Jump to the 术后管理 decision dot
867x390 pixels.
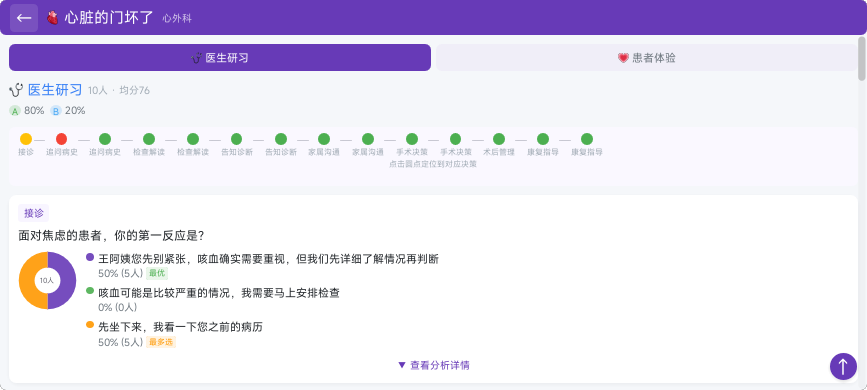click(499, 139)
